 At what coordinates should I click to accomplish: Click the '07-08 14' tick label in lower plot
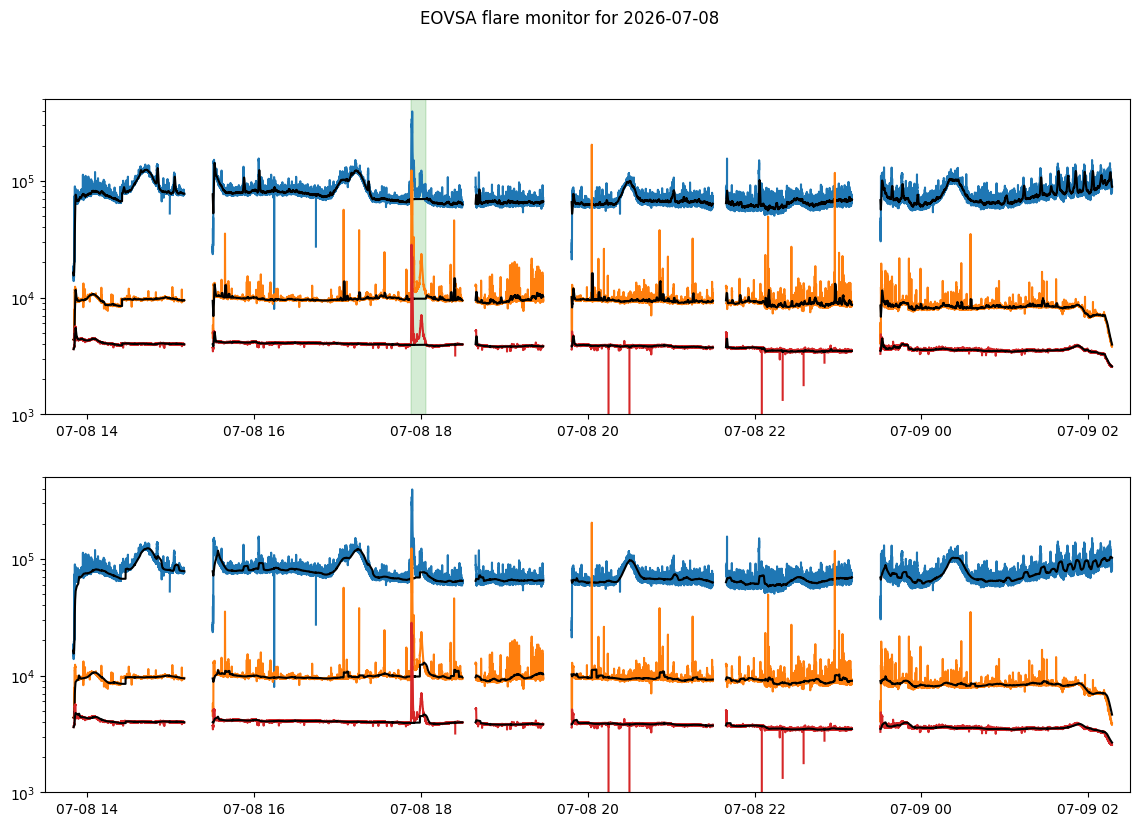[87, 809]
